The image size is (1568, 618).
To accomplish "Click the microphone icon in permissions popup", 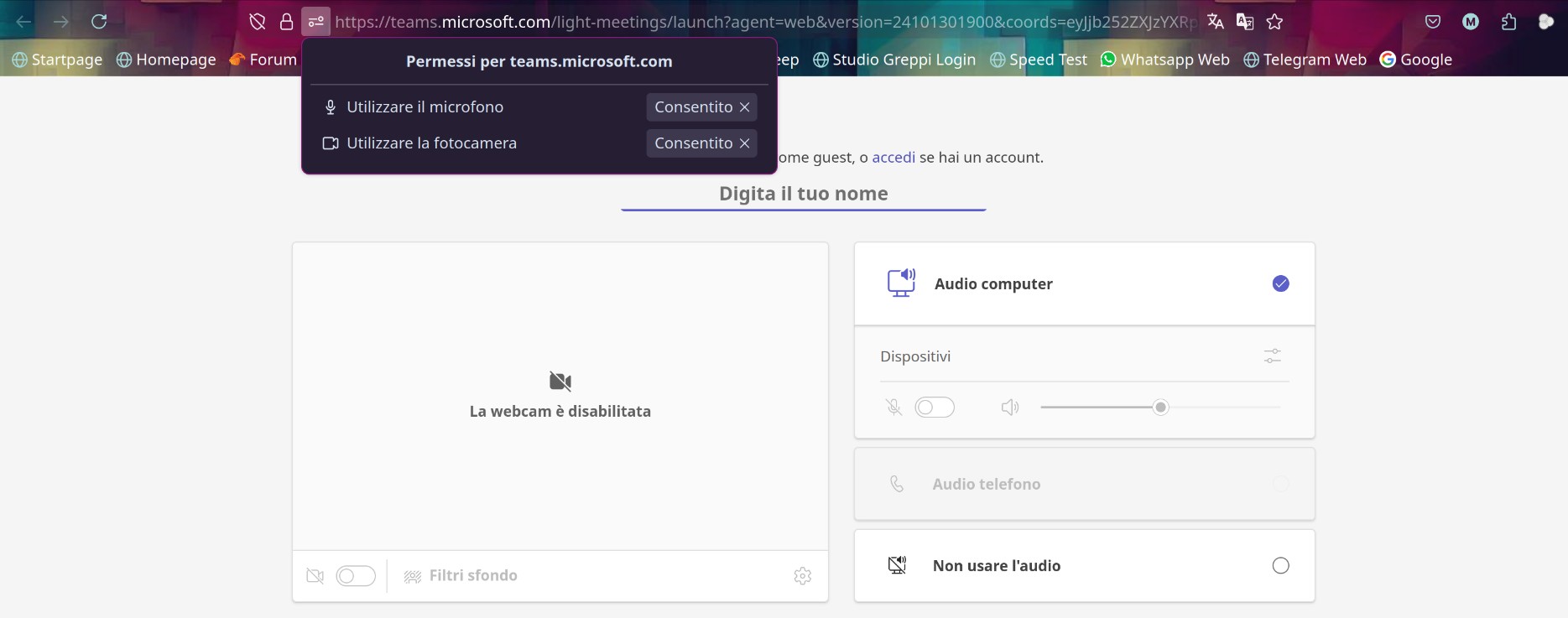I will click(x=331, y=107).
